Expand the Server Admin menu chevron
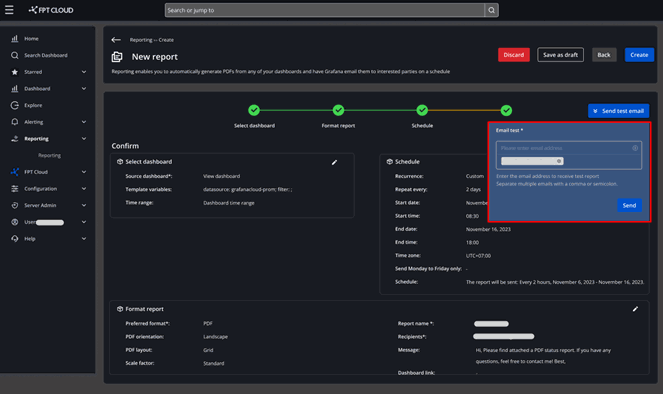This screenshot has height=394, width=663. [84, 205]
